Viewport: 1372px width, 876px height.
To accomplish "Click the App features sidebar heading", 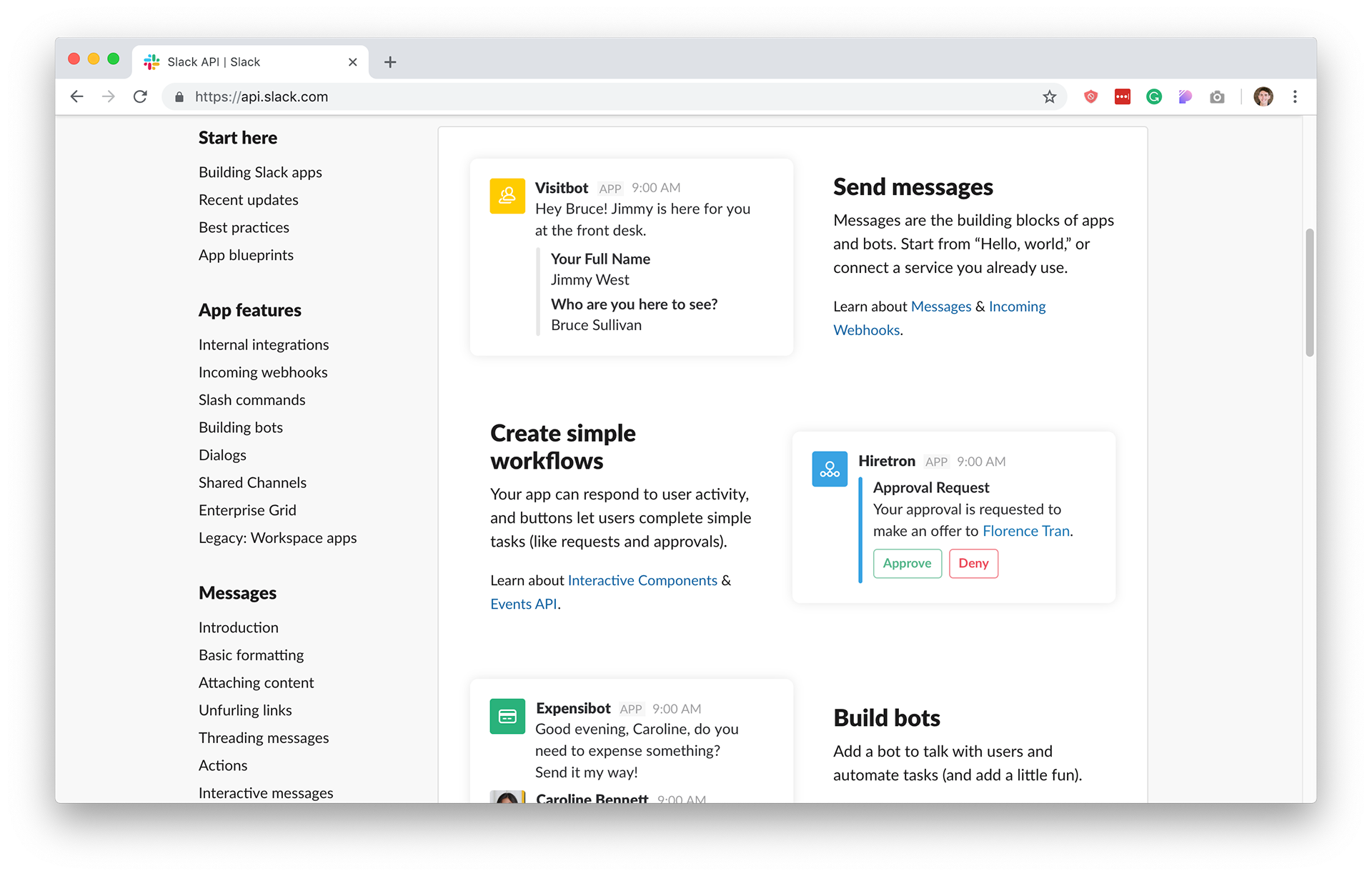I will pos(250,310).
